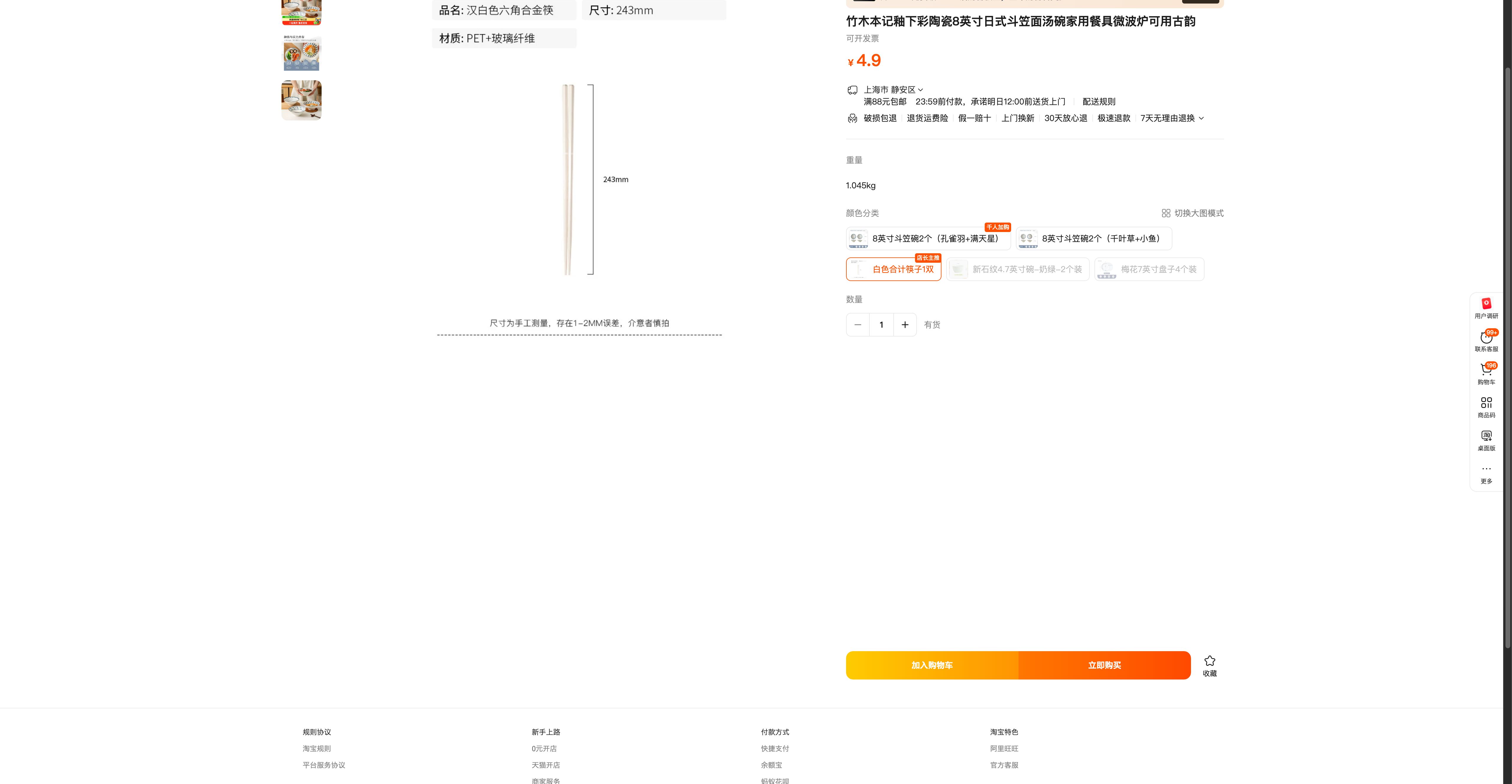This screenshot has width=1512, height=784.
Task: Click the 破损包退 service label
Action: click(880, 119)
